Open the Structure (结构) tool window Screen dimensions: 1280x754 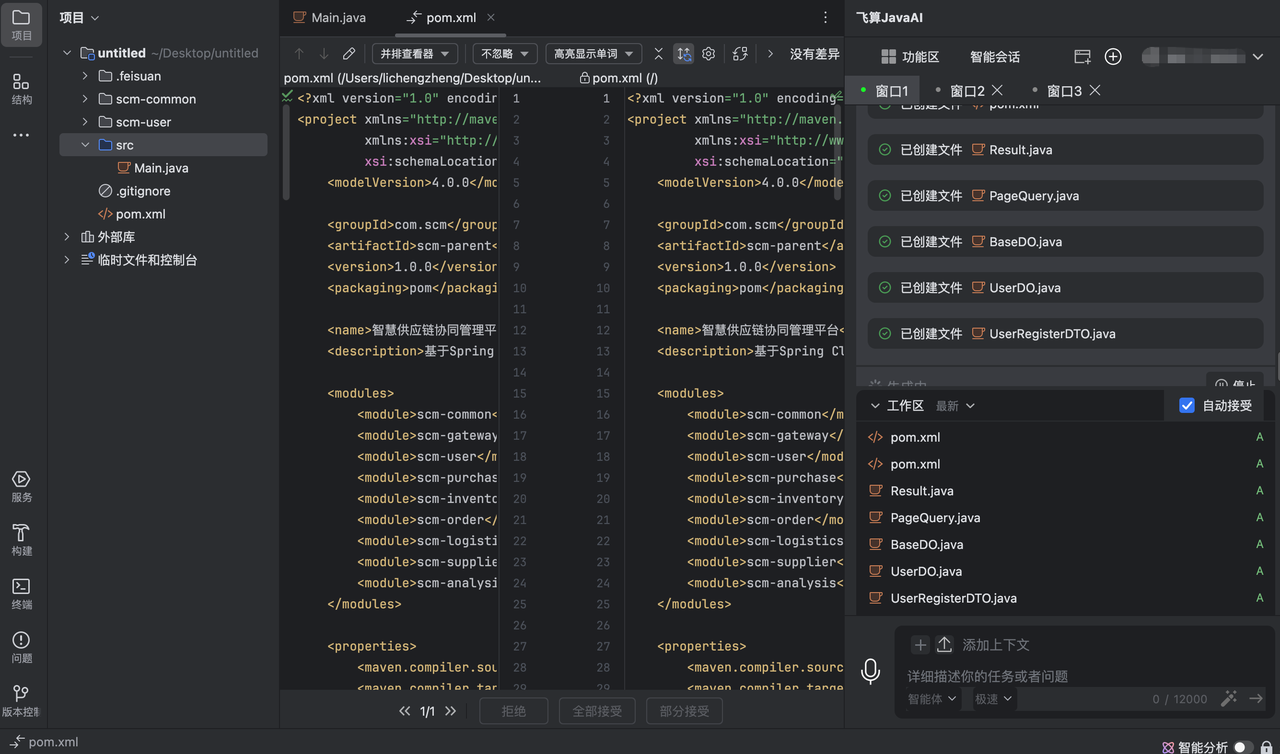click(x=21, y=88)
